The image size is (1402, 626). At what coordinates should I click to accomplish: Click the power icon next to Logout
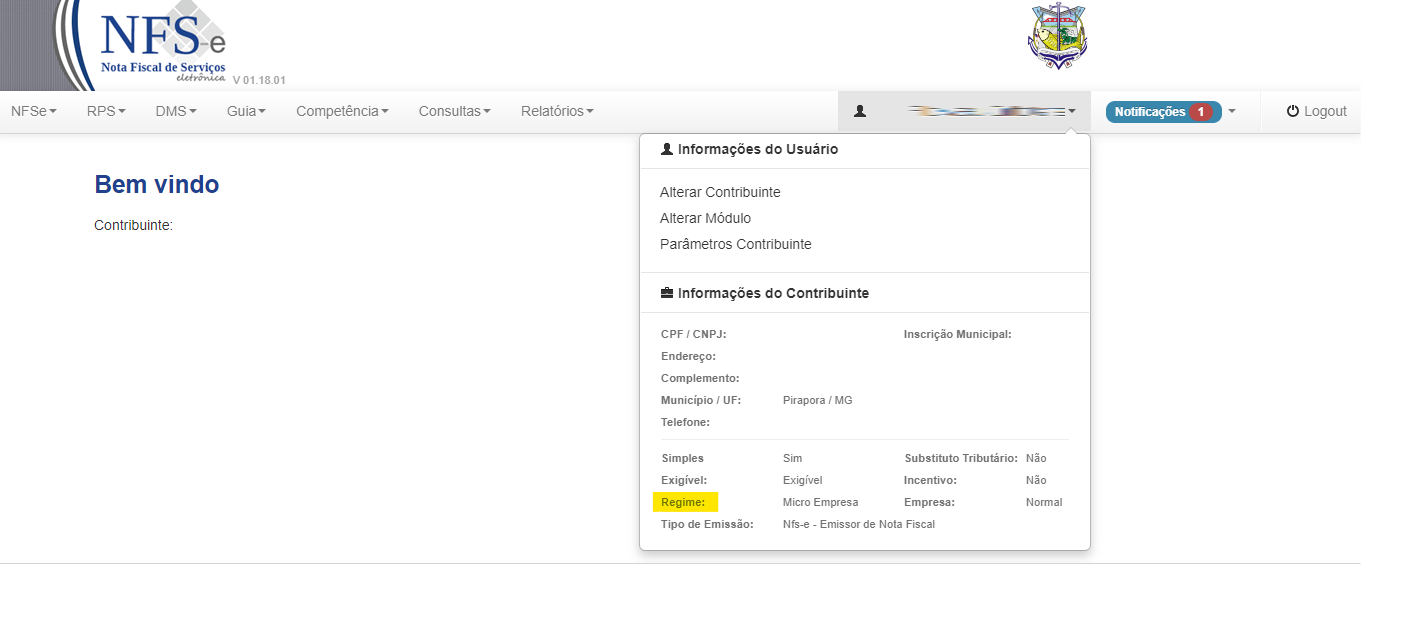click(x=1293, y=111)
